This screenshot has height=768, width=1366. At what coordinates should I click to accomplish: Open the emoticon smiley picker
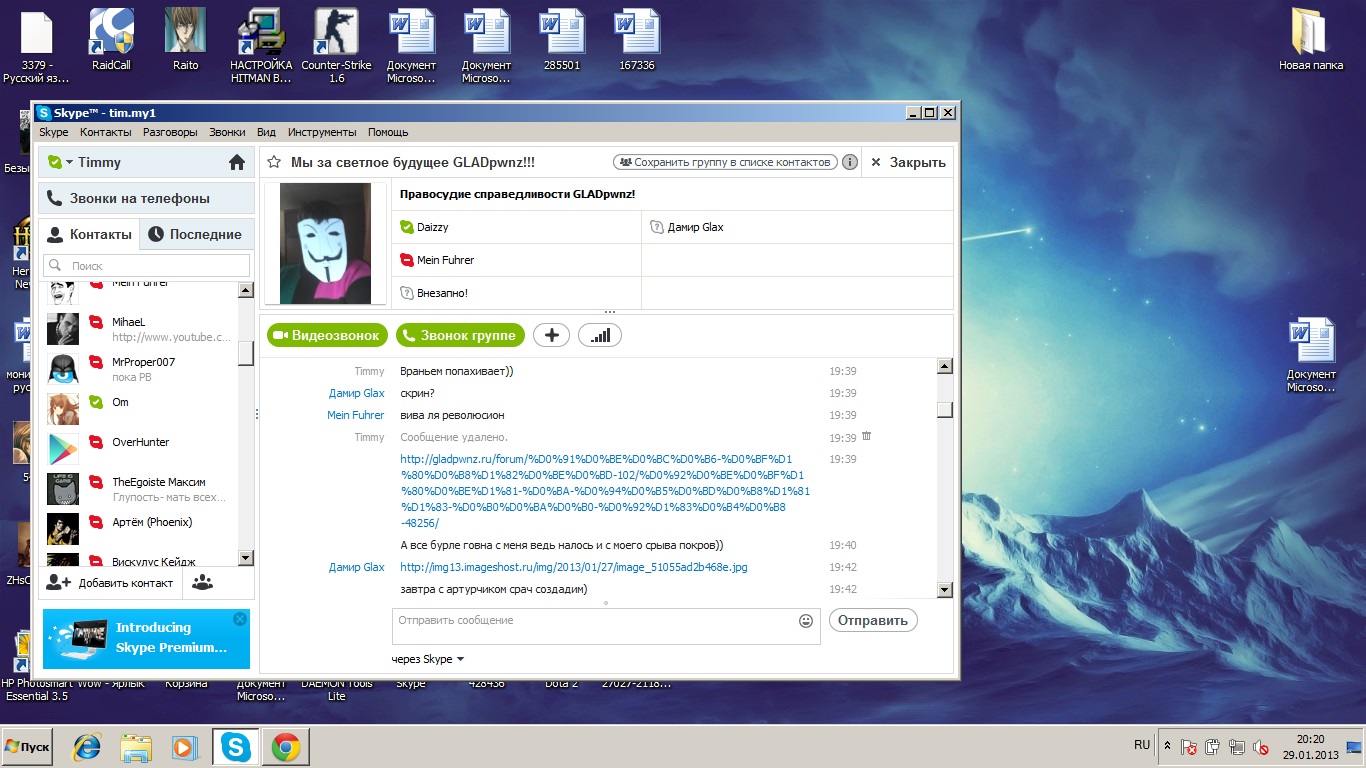click(x=806, y=621)
